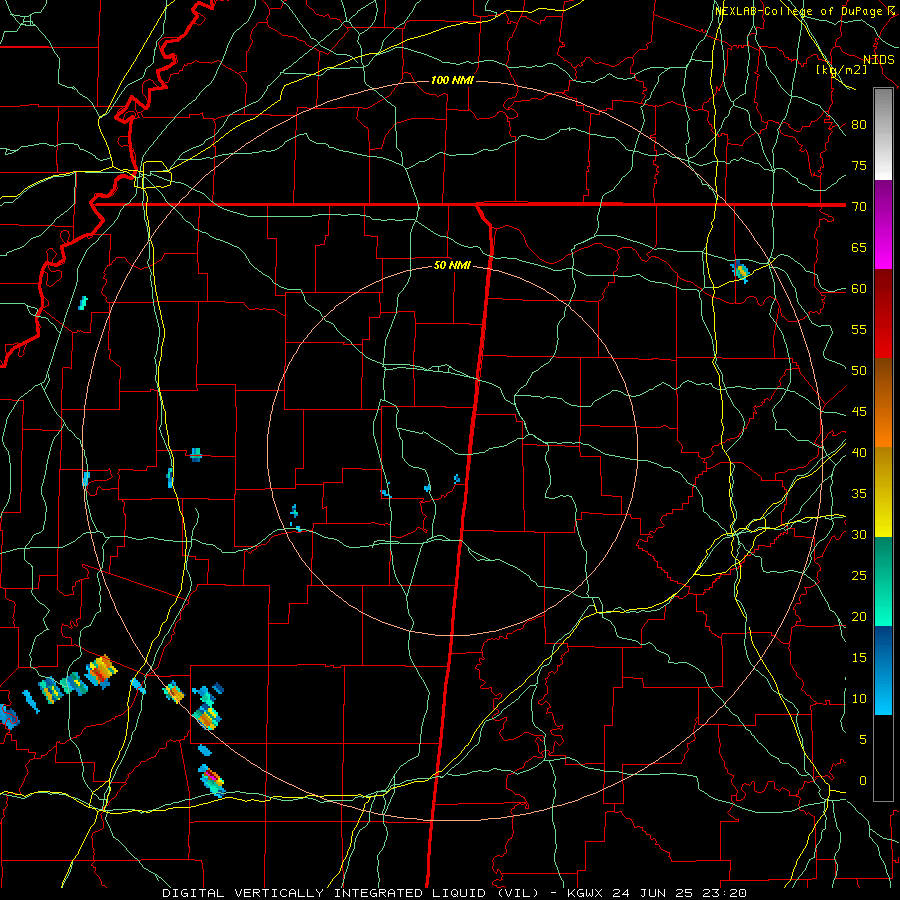Click the 70 value on the VIL scale
The width and height of the screenshot is (900, 900).
[859, 206]
